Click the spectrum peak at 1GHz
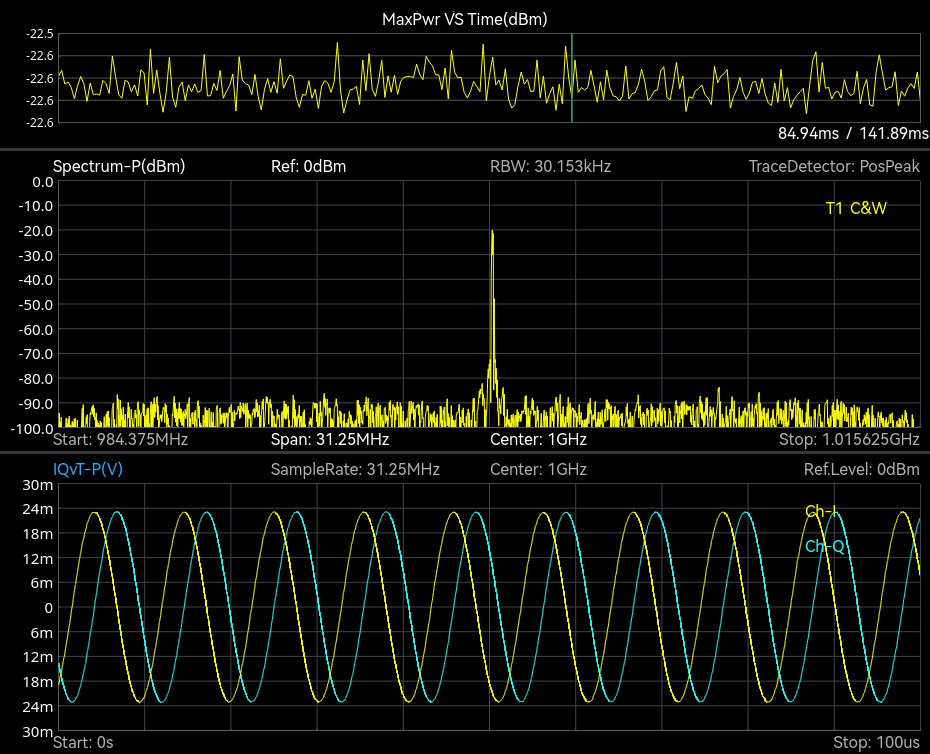930x754 pixels. click(x=492, y=233)
